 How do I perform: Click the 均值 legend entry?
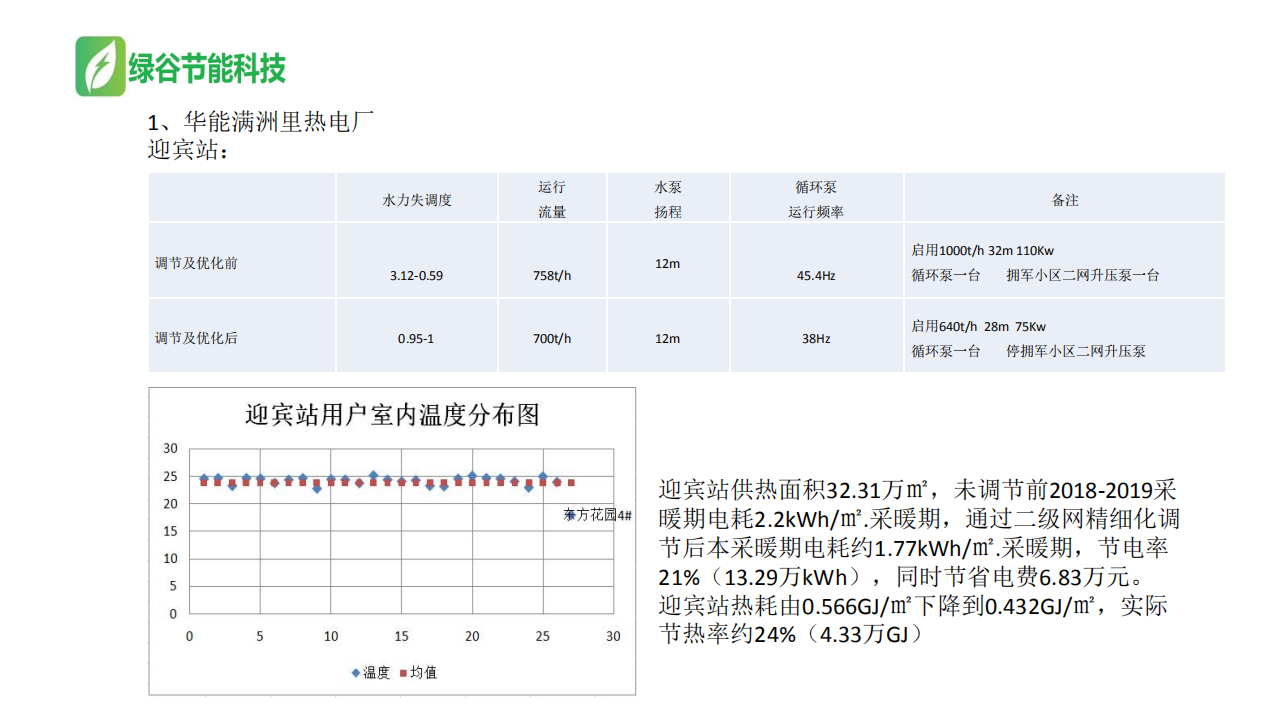(x=418, y=673)
